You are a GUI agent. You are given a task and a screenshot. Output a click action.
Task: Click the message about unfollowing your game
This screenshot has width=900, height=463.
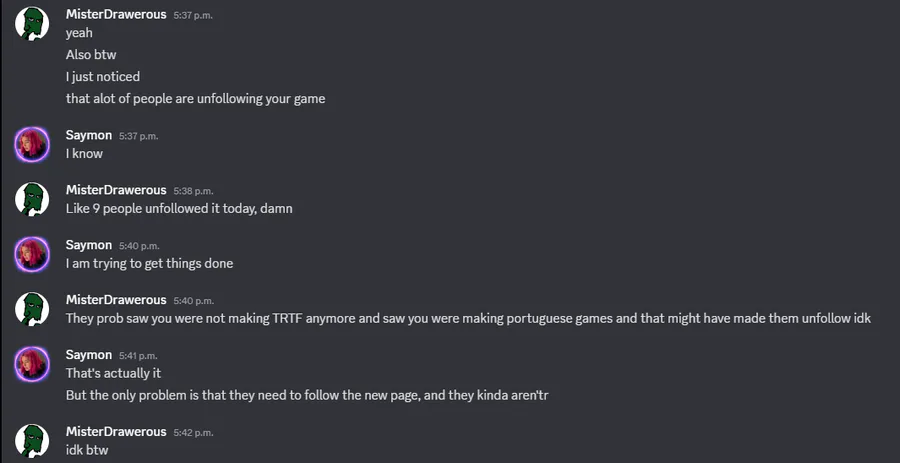(x=195, y=99)
